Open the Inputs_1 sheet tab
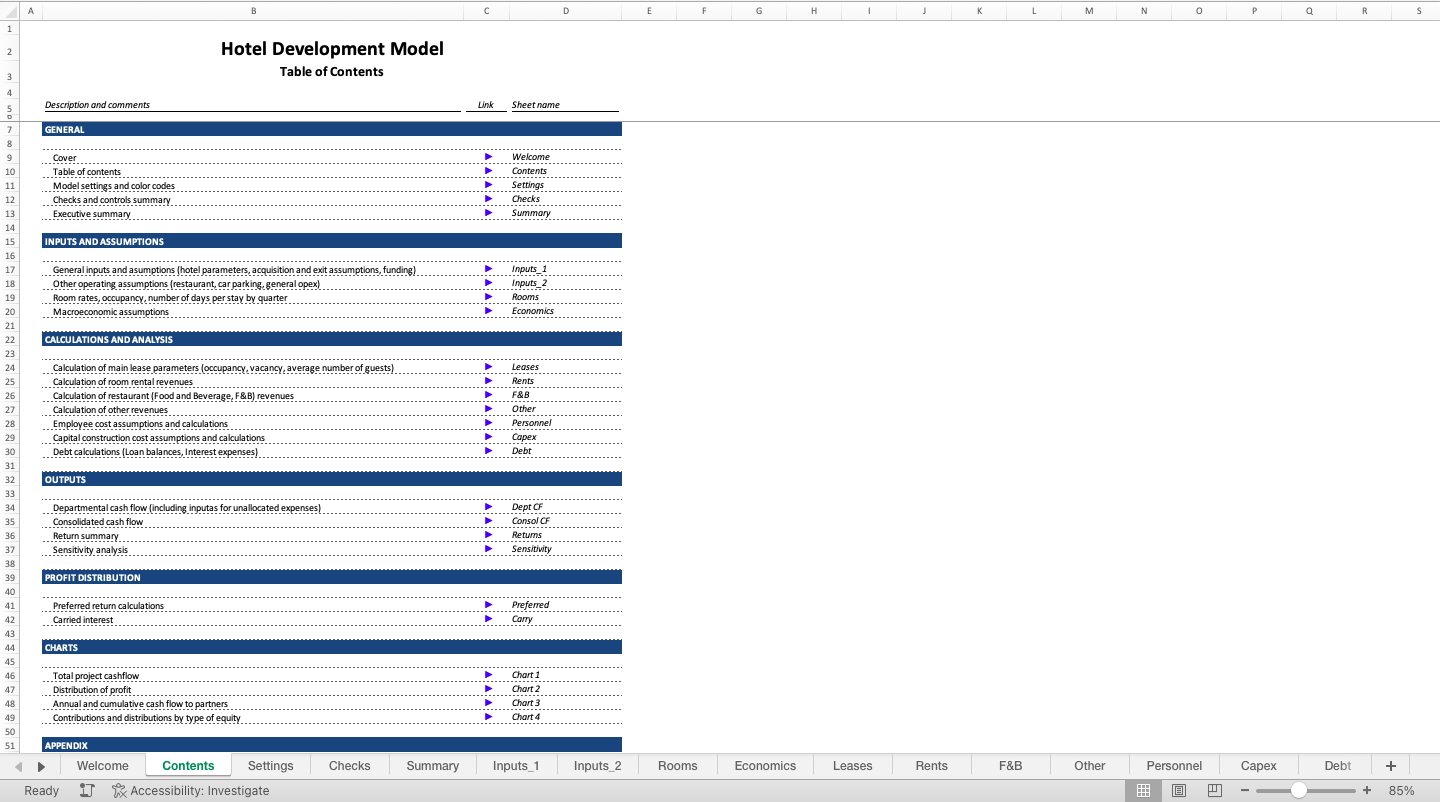The image size is (1440, 802). (516, 766)
